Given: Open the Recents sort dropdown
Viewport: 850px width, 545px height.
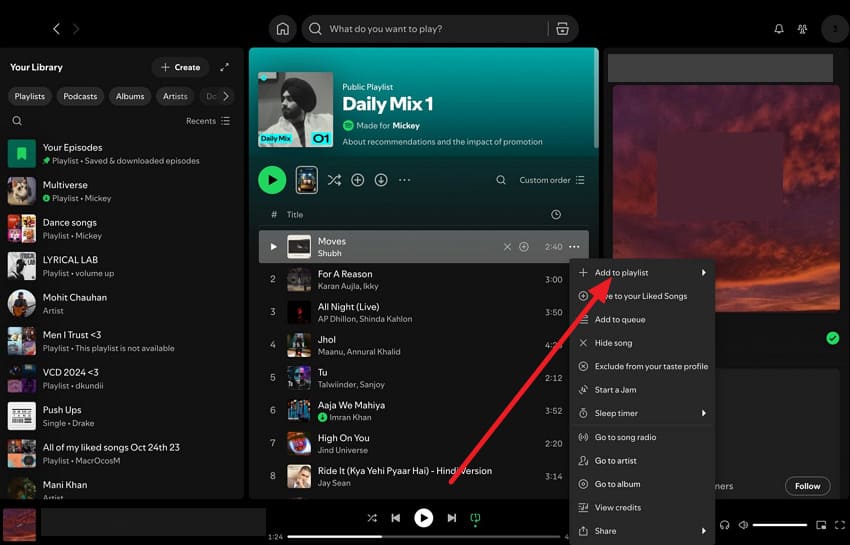Looking at the screenshot, I should click(x=208, y=121).
